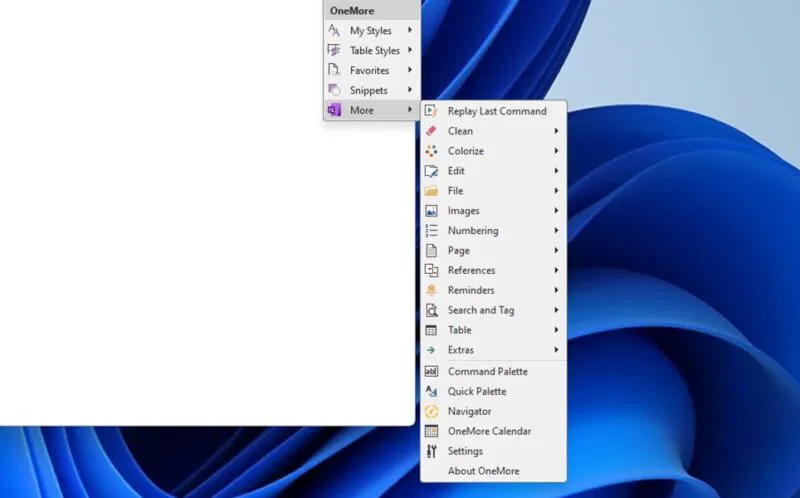The width and height of the screenshot is (800, 498).
Task: Click the References icon
Action: point(431,270)
